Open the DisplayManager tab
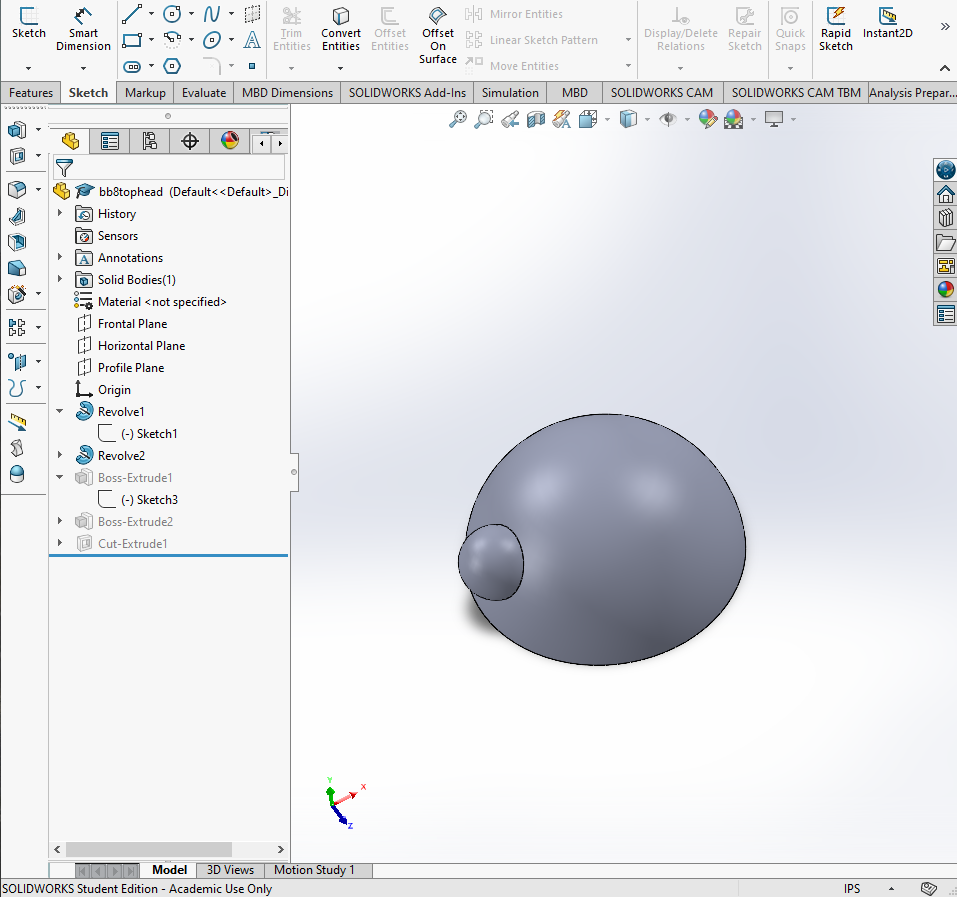957x897 pixels. tap(229, 141)
